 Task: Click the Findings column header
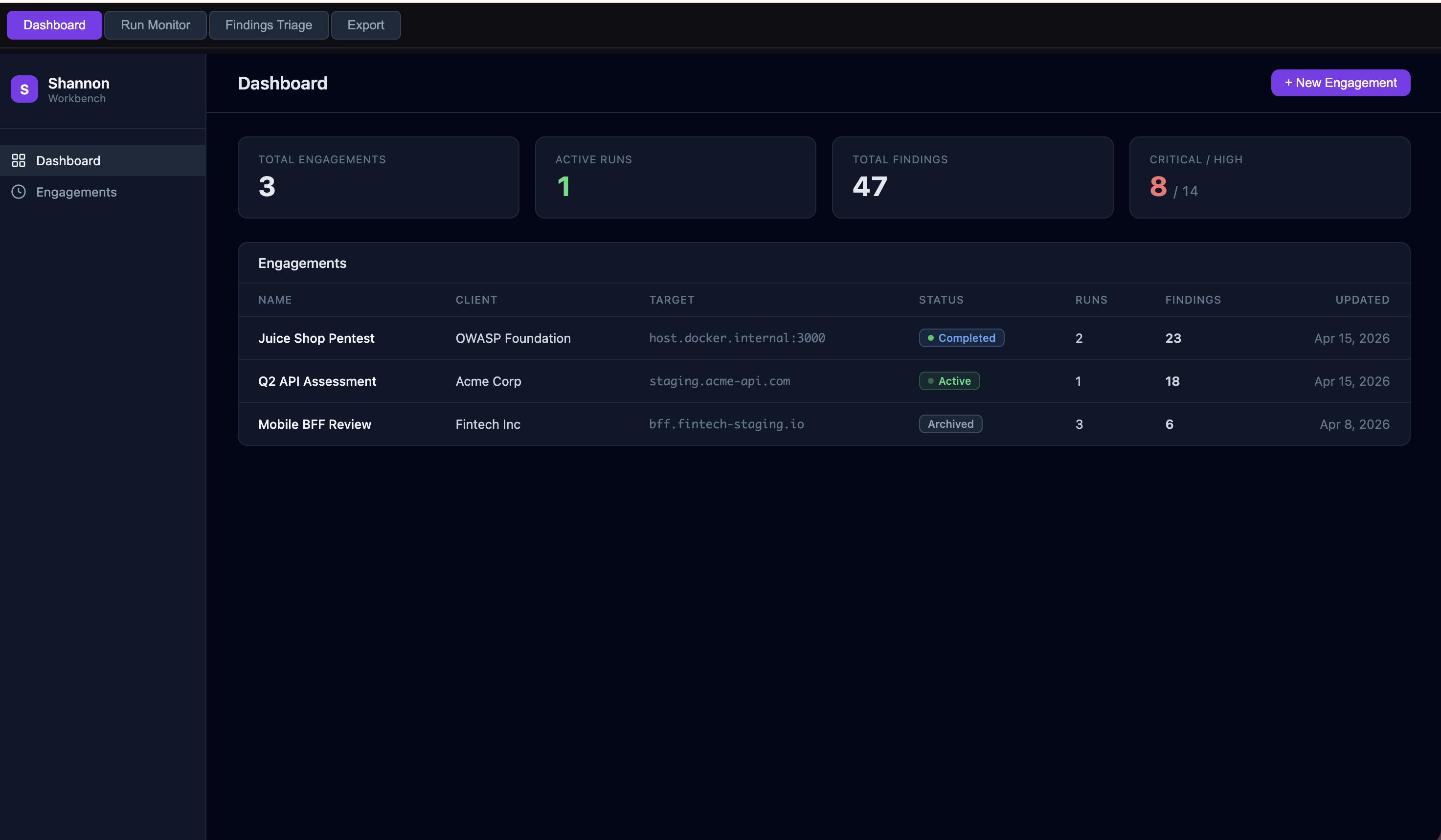click(1192, 300)
